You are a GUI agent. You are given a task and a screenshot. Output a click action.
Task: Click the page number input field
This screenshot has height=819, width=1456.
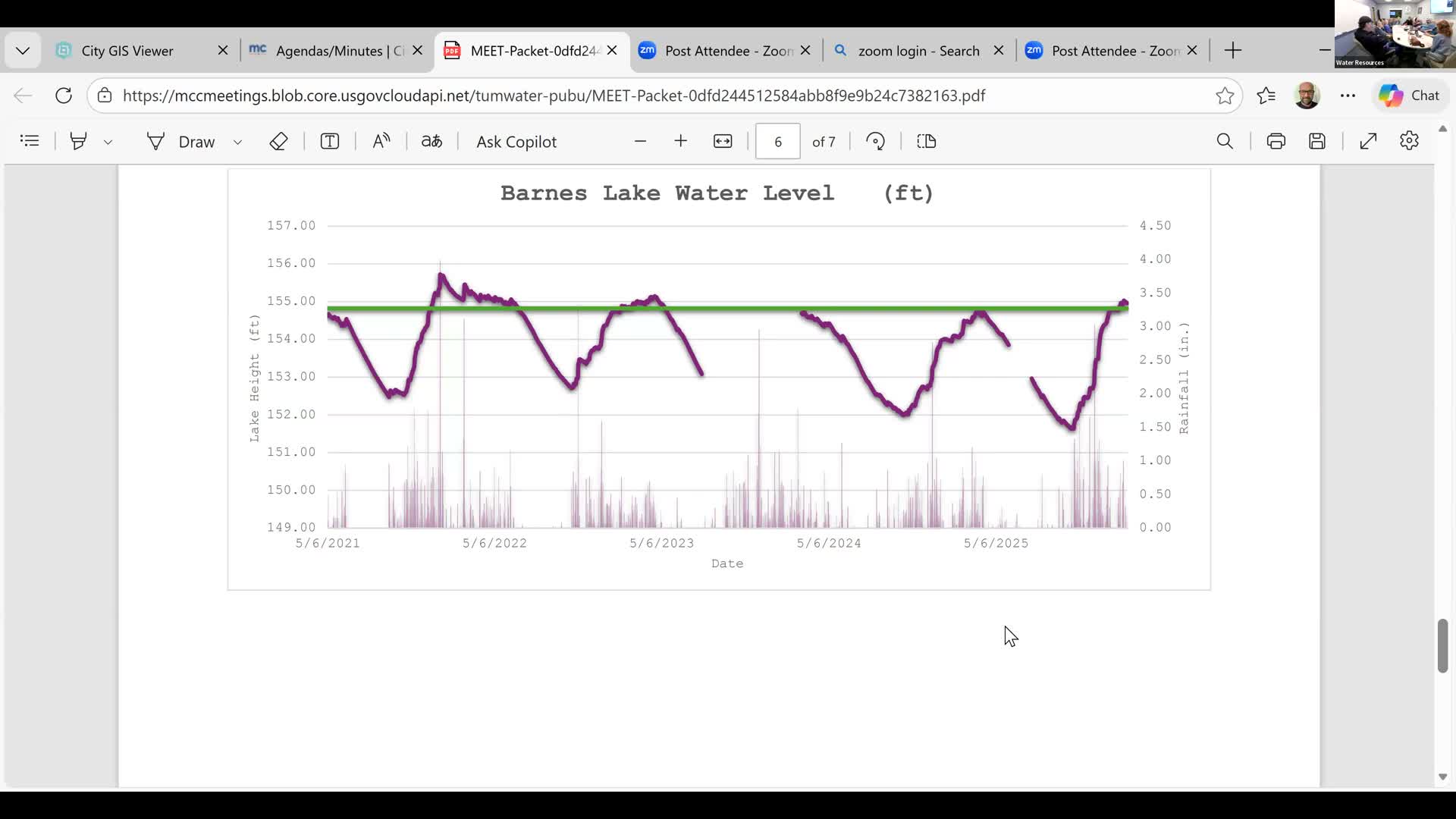pyautogui.click(x=777, y=142)
